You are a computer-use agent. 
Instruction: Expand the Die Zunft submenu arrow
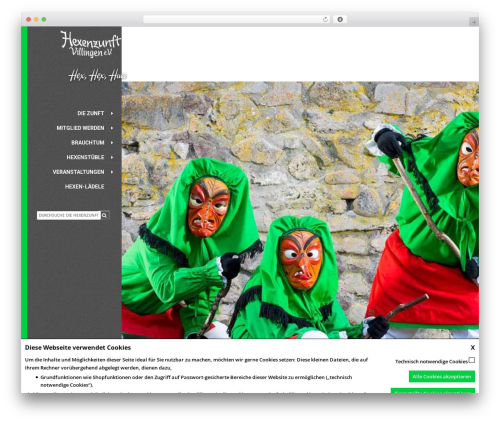tap(112, 113)
